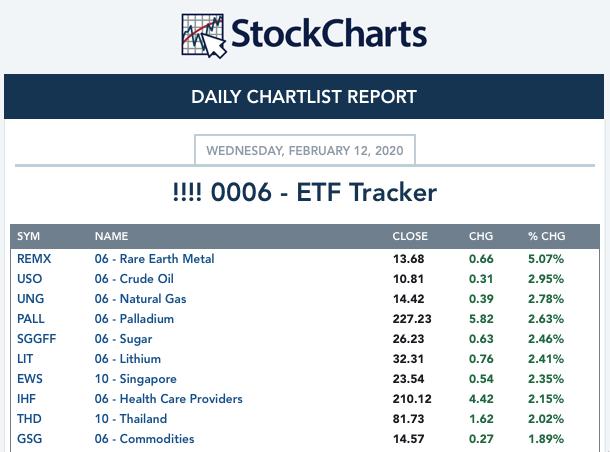Screen dimensions: 610x452
Task: Click the UNG ticker symbol
Action: [x=30, y=299]
